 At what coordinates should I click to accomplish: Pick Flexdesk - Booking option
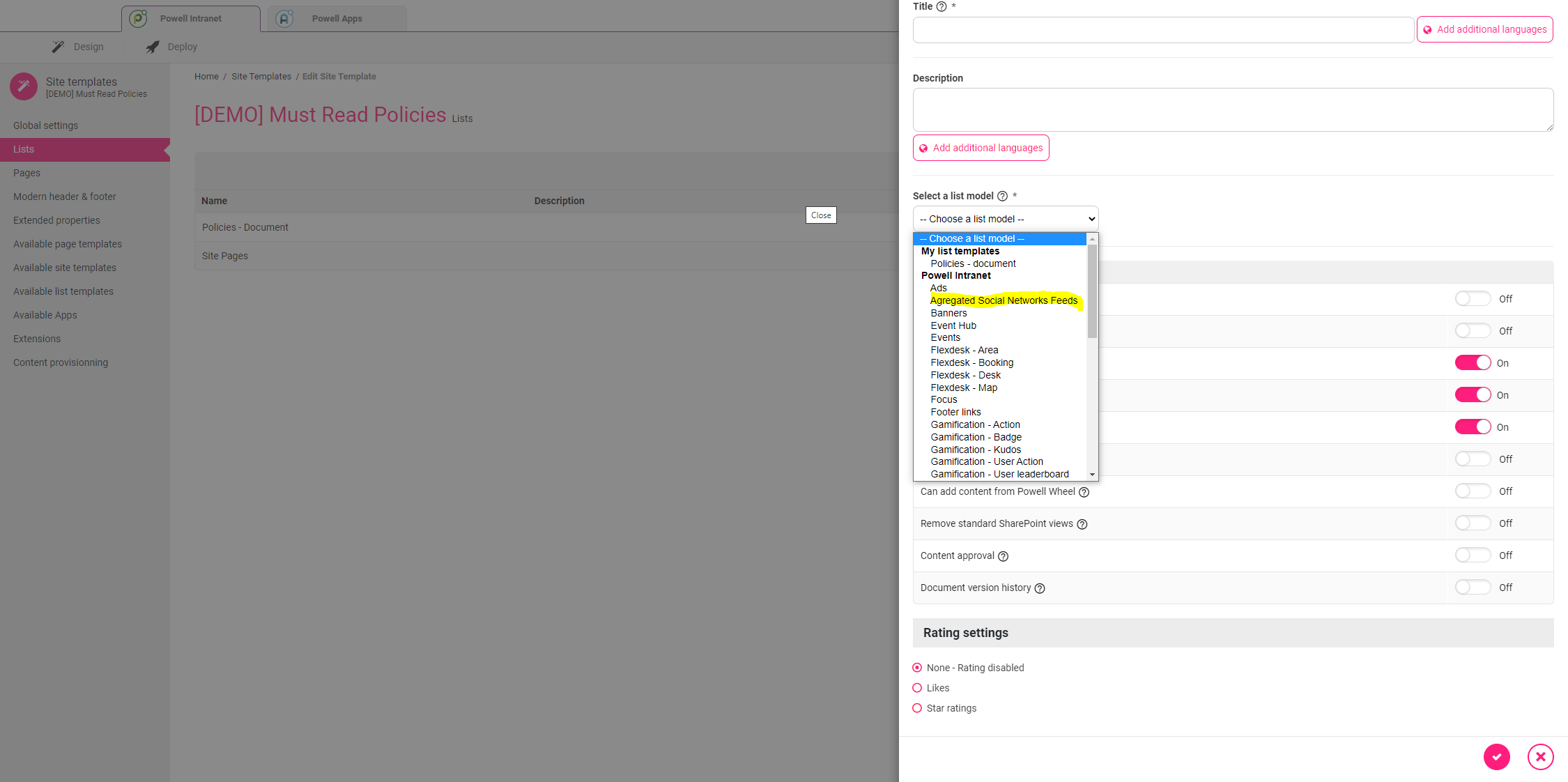971,362
